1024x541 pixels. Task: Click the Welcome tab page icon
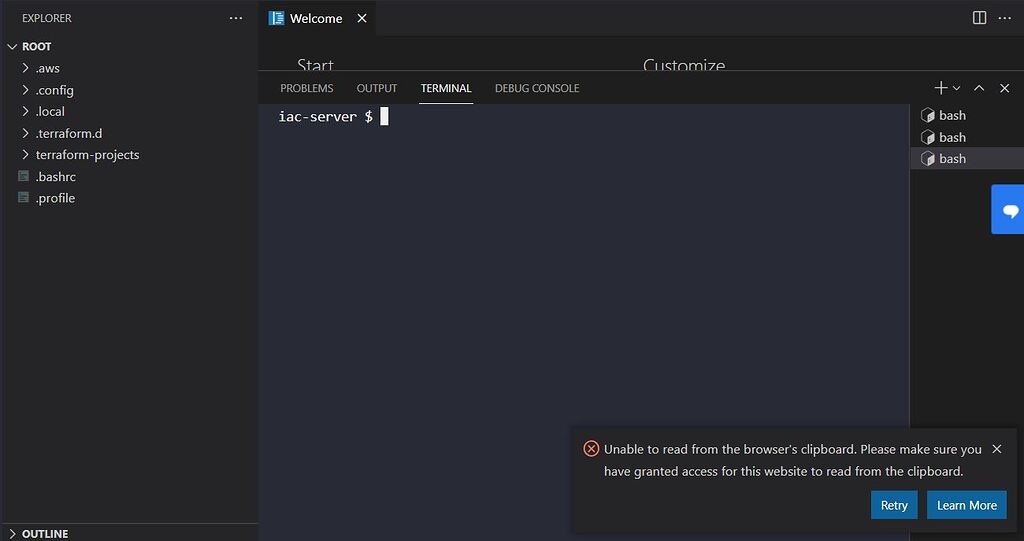(276, 18)
